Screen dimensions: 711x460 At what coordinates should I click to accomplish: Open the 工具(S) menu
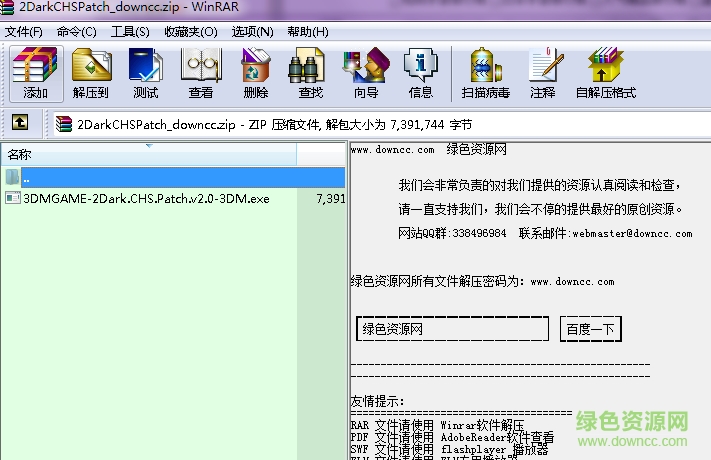coord(130,32)
